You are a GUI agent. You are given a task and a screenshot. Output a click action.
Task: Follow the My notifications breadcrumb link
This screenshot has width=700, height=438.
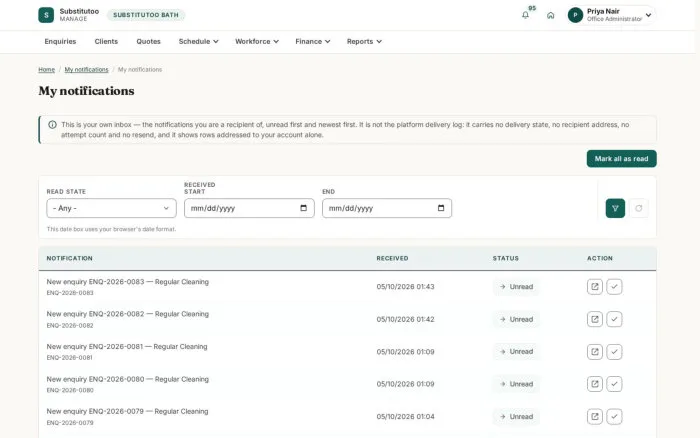point(87,70)
